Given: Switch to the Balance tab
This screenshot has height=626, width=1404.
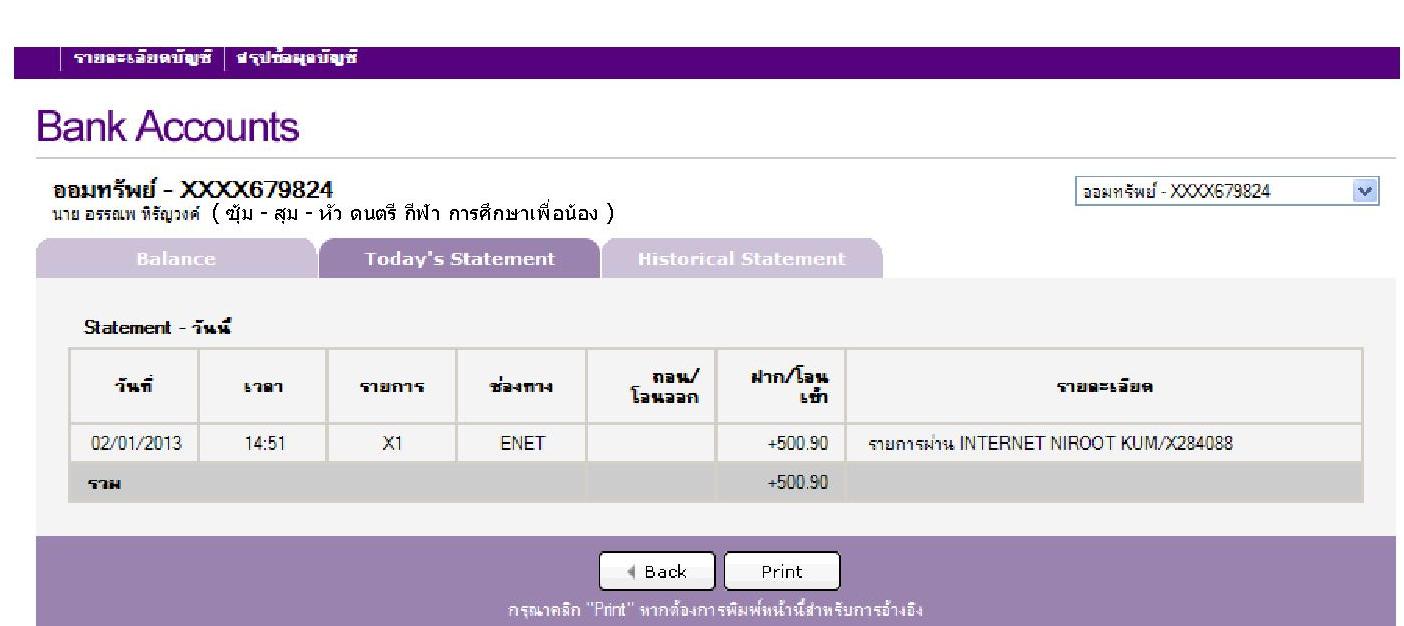Looking at the screenshot, I should (175, 259).
